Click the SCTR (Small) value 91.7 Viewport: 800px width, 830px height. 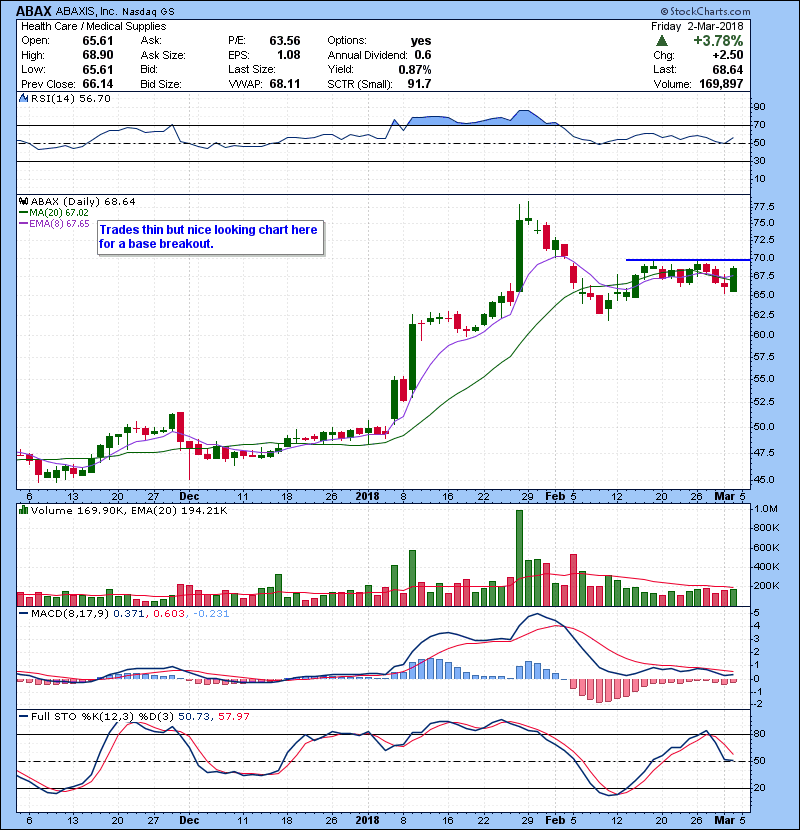pos(419,84)
